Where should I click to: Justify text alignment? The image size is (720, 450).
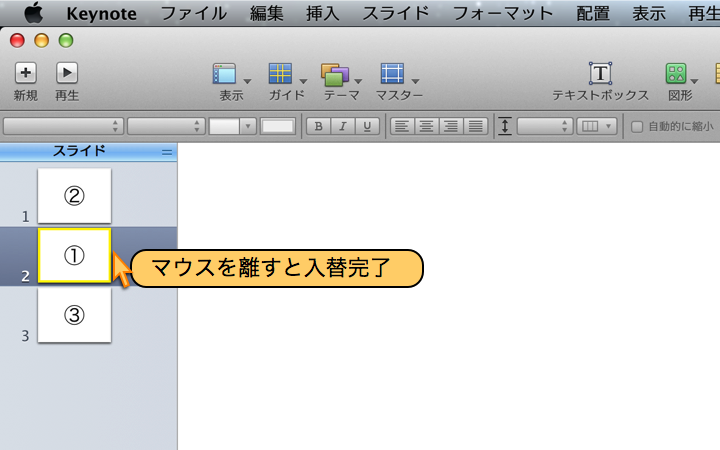(476, 126)
